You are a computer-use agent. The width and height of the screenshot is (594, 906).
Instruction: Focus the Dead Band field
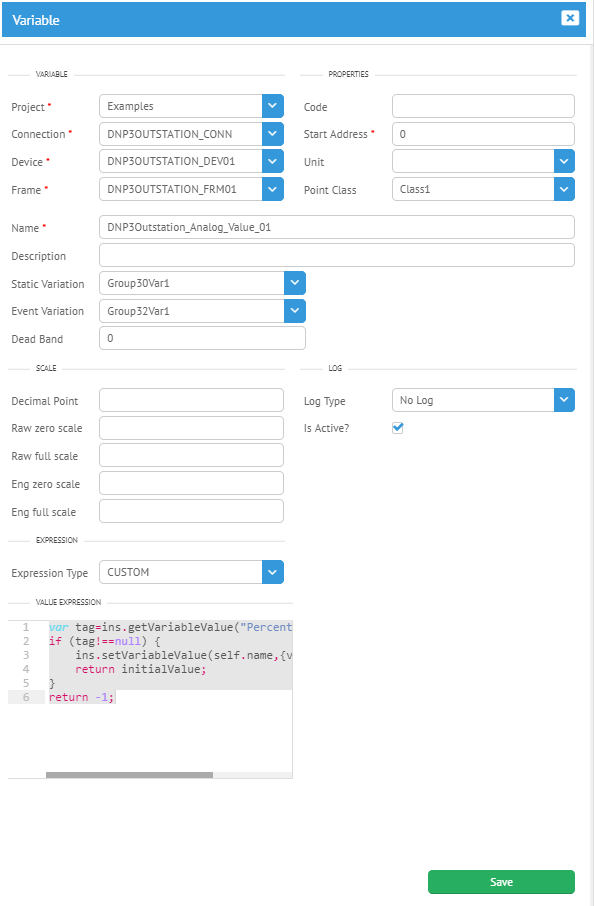(202, 338)
